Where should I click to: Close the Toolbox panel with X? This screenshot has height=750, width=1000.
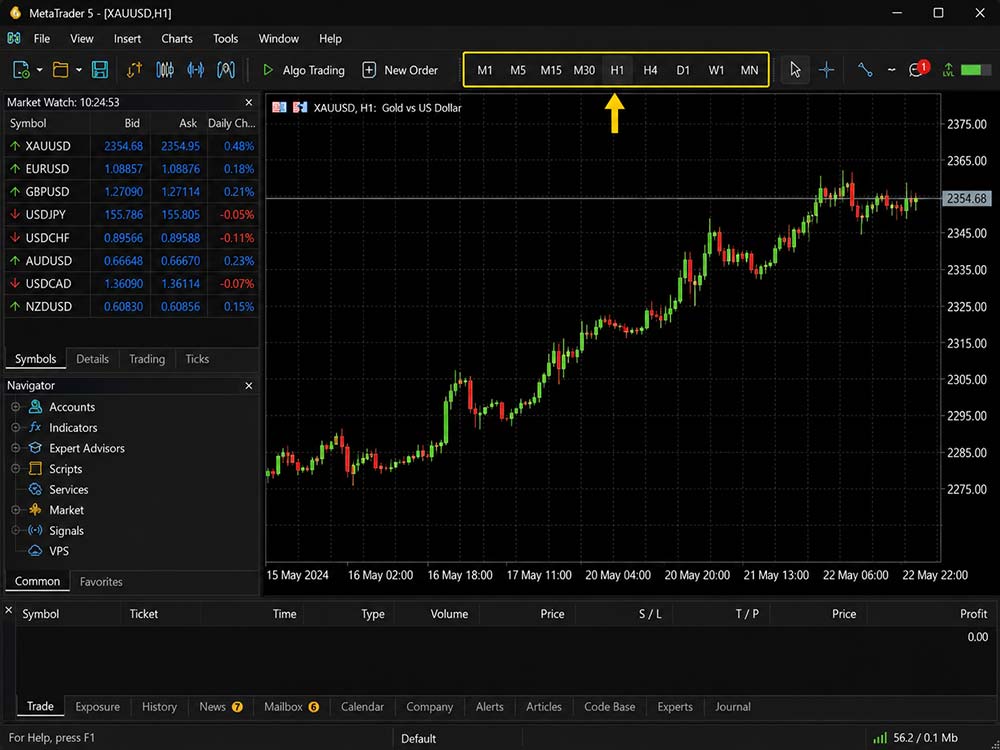point(8,610)
